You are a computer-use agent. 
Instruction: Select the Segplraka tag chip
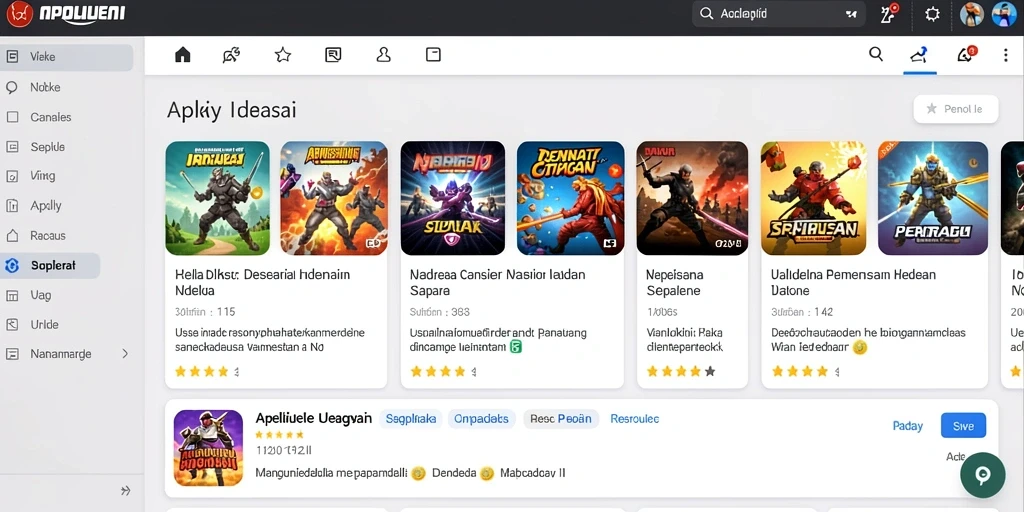[411, 419]
